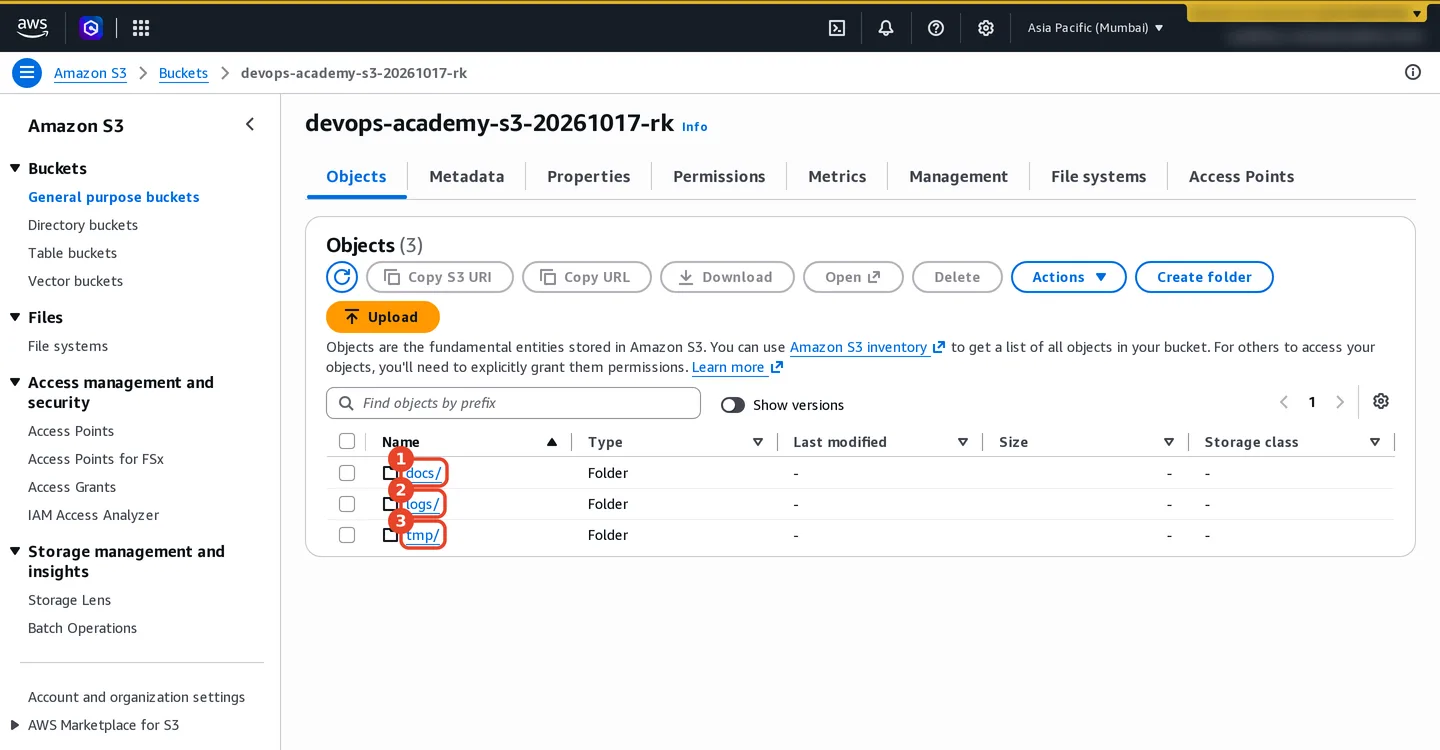Open the Actions dropdown
This screenshot has width=1440, height=750.
(1069, 277)
